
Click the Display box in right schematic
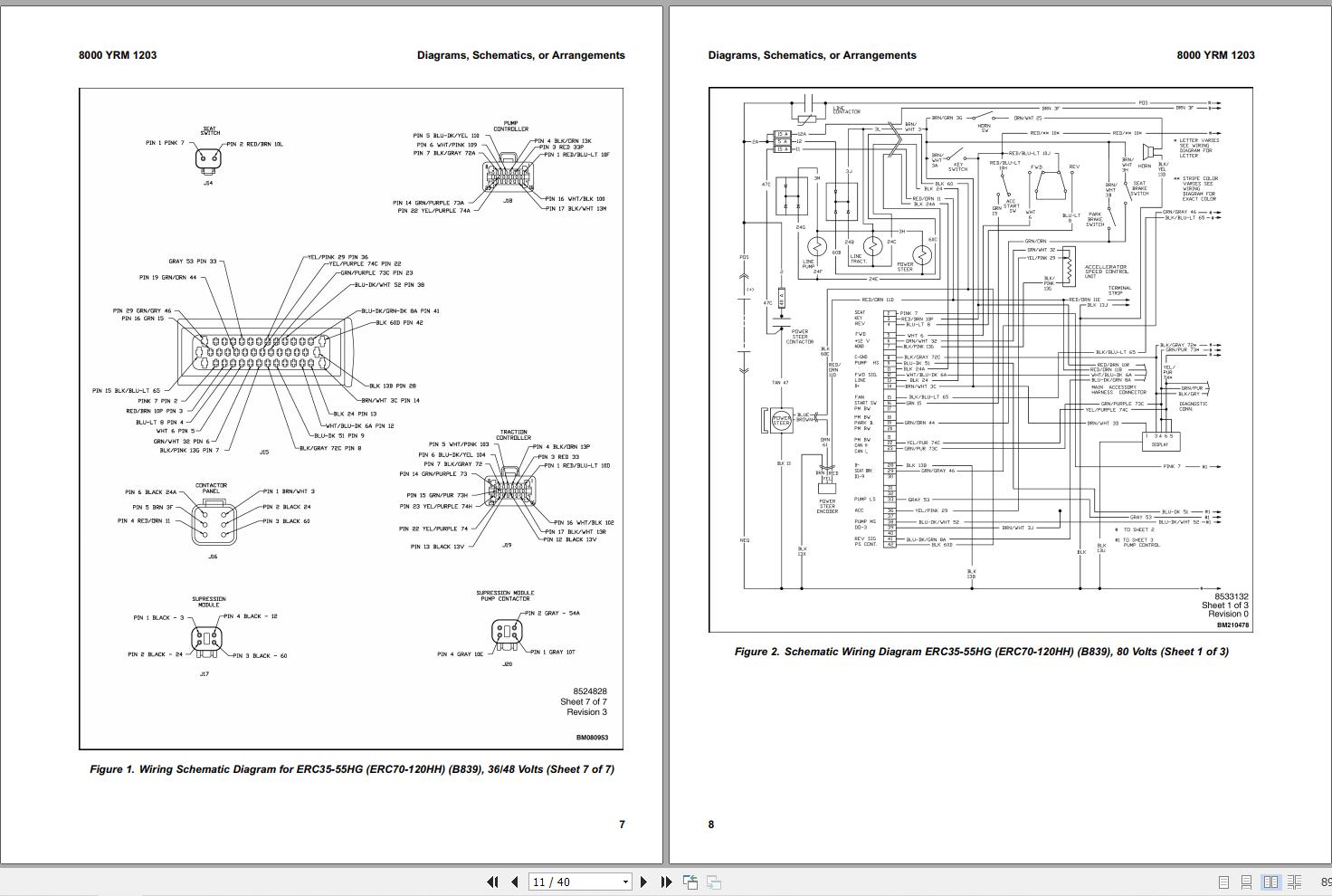[x=1160, y=441]
